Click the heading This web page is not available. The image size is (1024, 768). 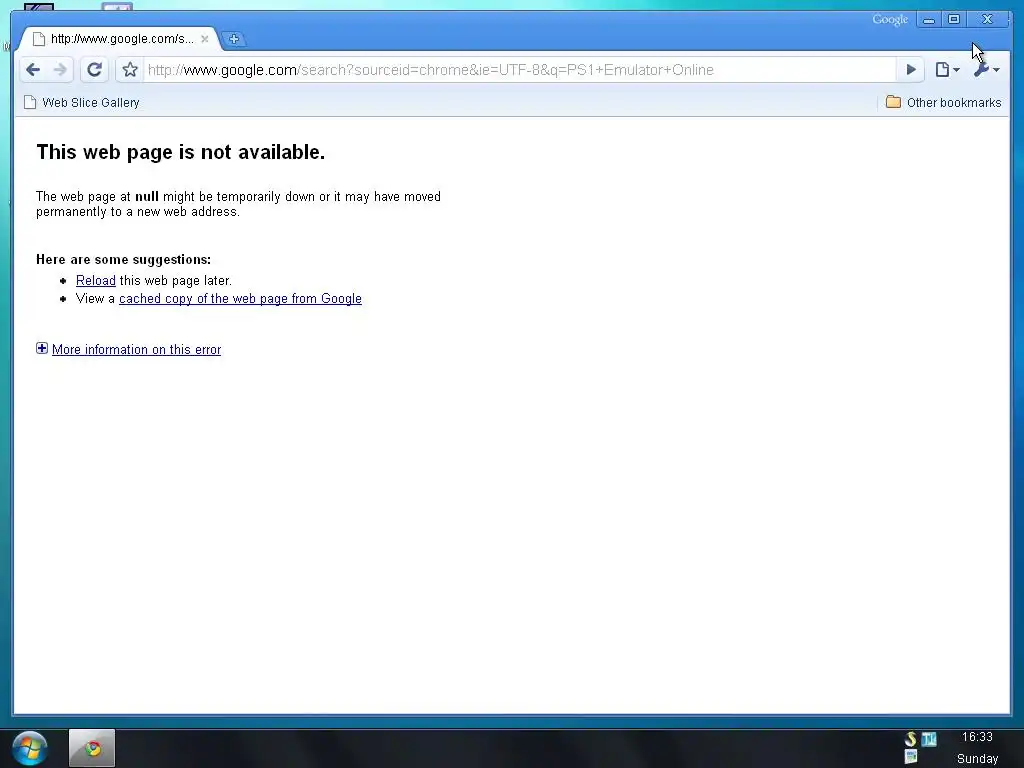[x=181, y=152]
